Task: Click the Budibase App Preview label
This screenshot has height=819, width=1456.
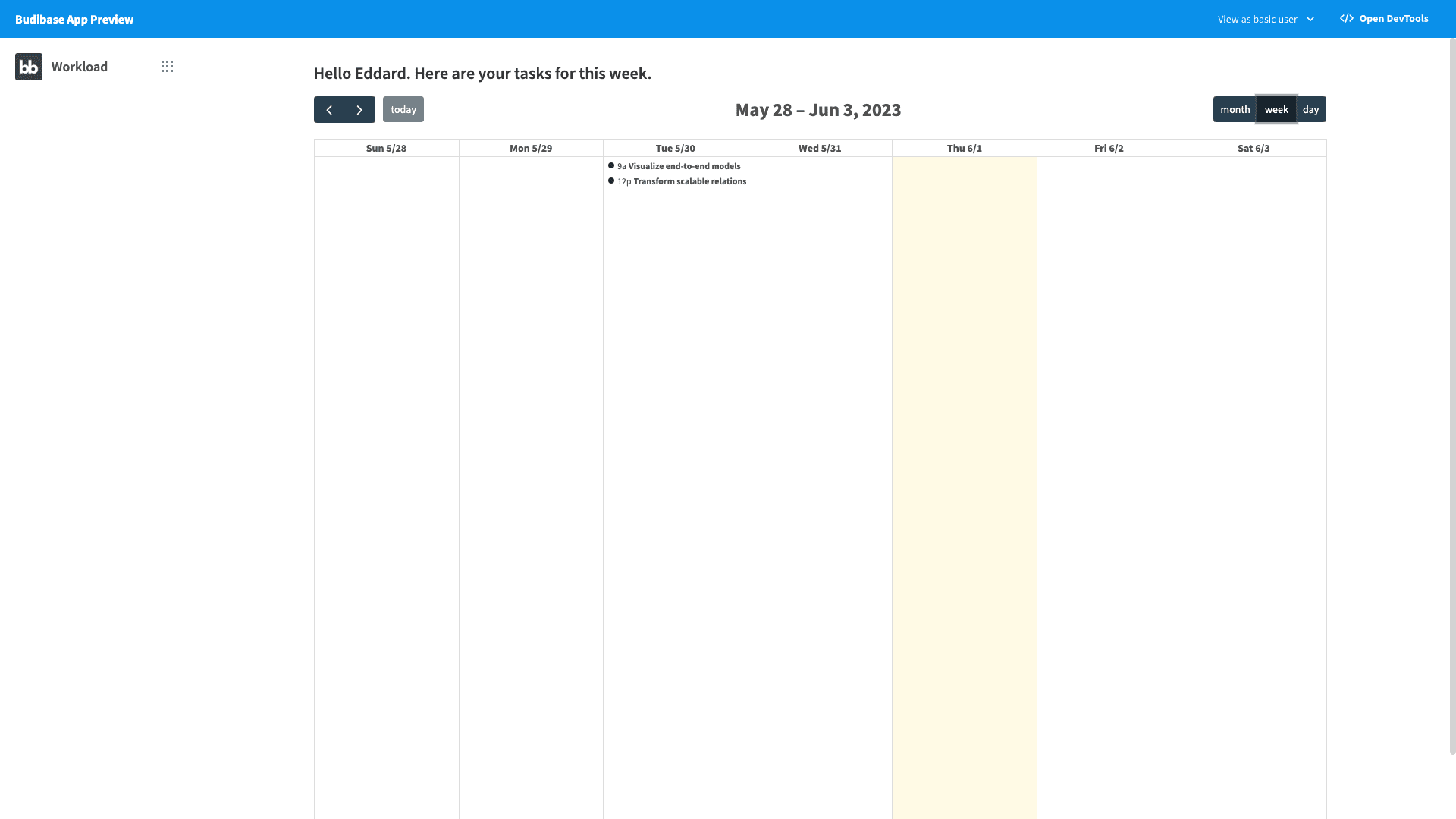Action: 74,19
